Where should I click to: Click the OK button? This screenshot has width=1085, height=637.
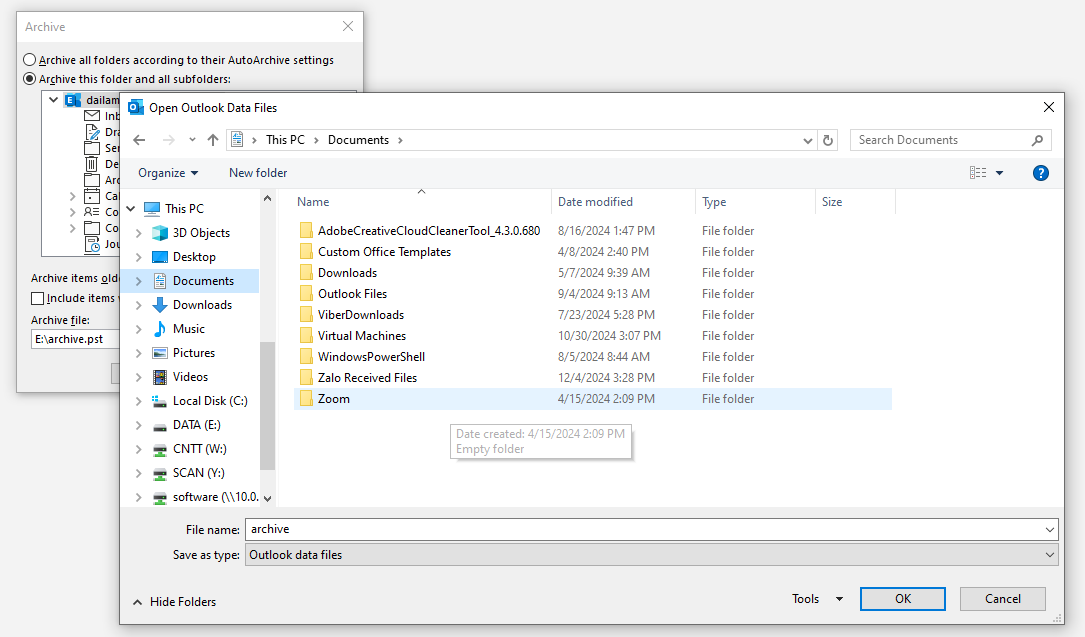pos(902,599)
